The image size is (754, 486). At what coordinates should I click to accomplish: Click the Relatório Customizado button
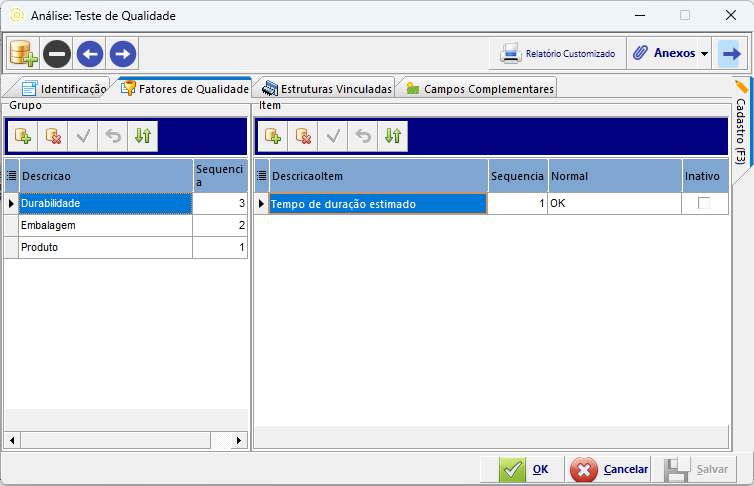pos(558,53)
